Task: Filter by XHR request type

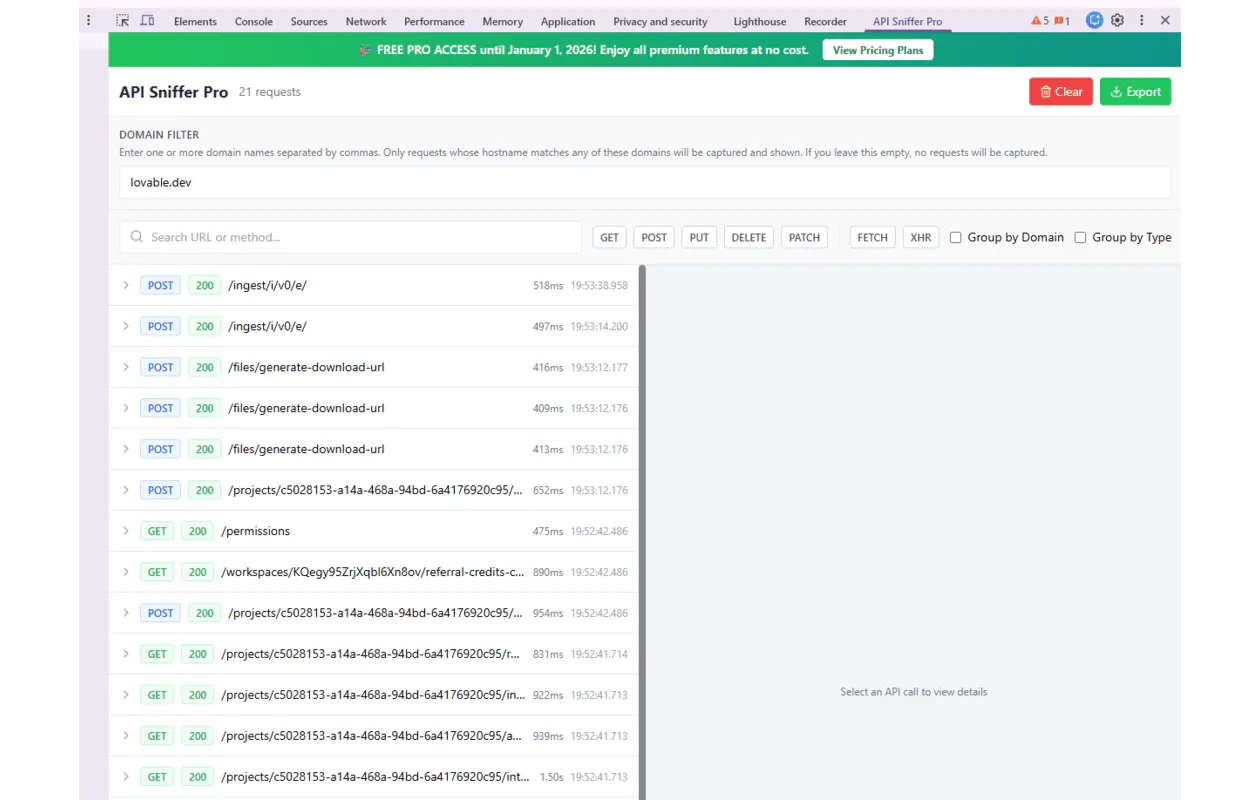Action: [921, 237]
